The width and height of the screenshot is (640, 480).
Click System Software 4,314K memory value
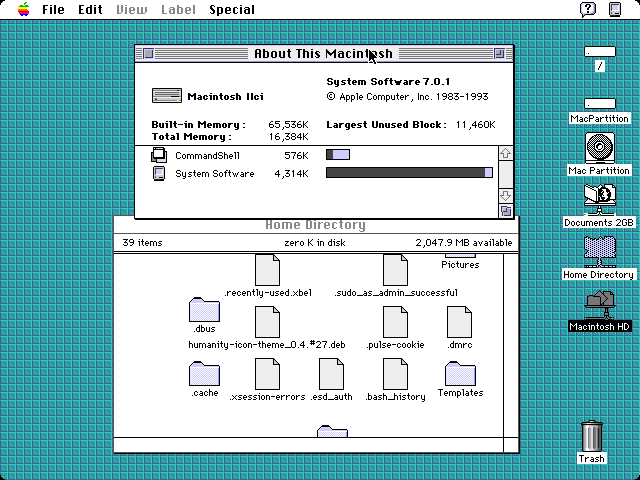pos(291,174)
